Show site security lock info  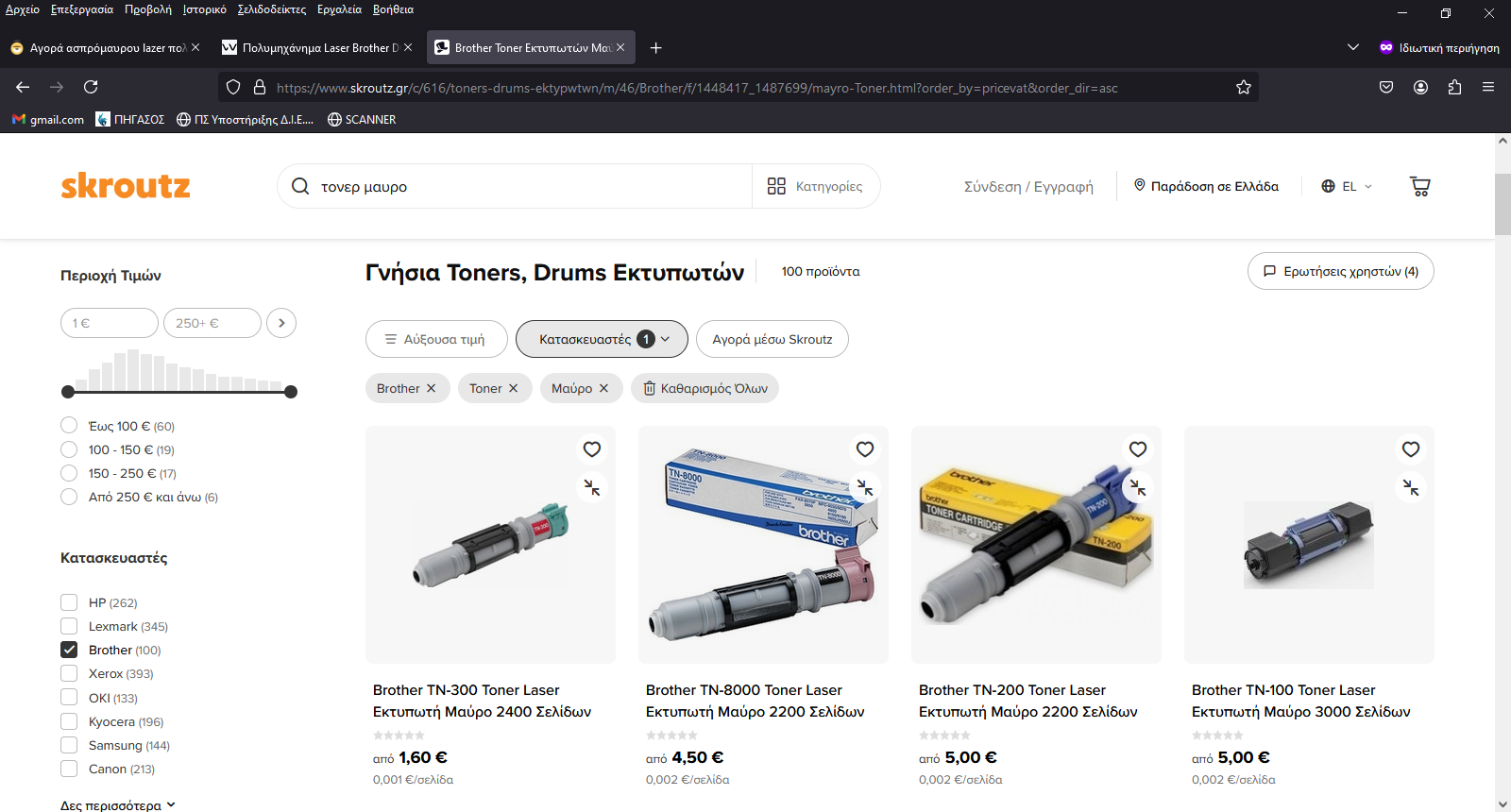pyautogui.click(x=260, y=87)
